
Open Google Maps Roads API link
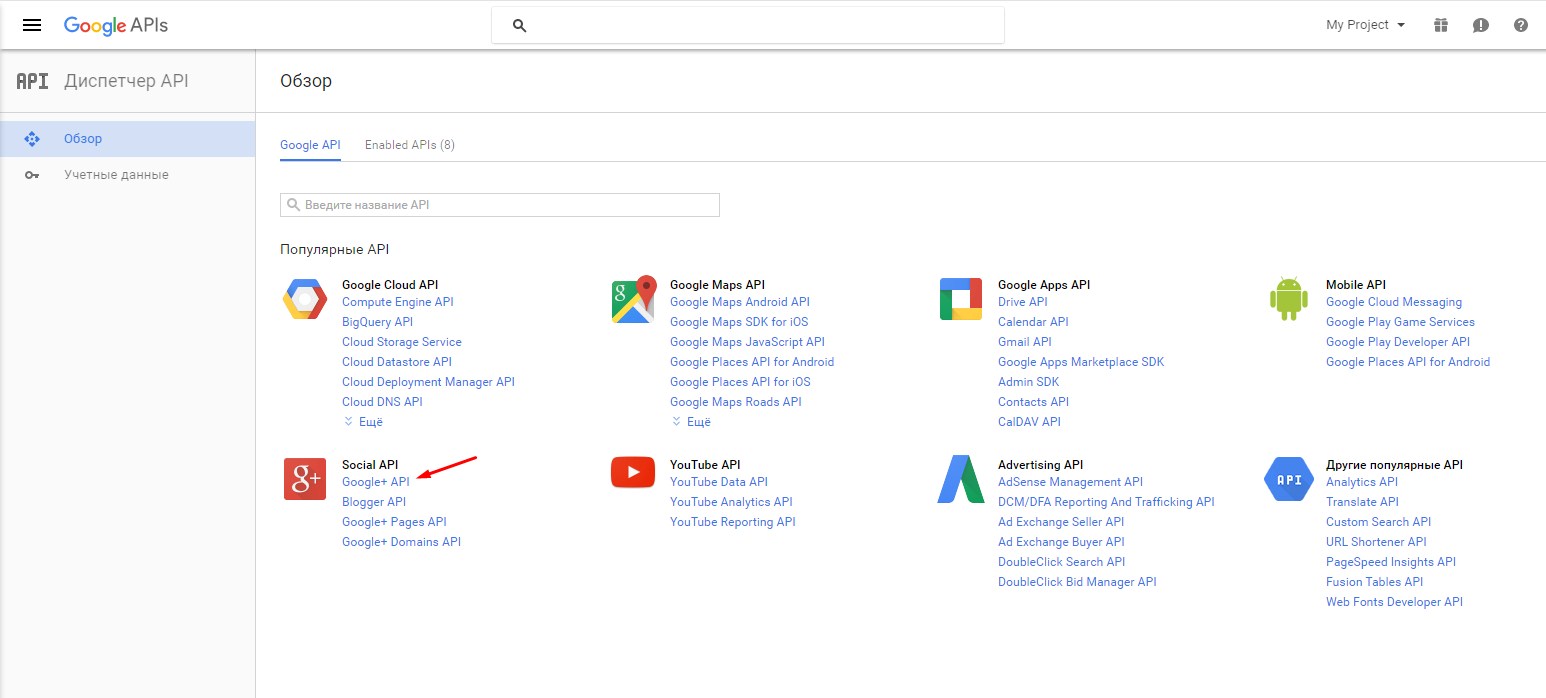click(736, 402)
